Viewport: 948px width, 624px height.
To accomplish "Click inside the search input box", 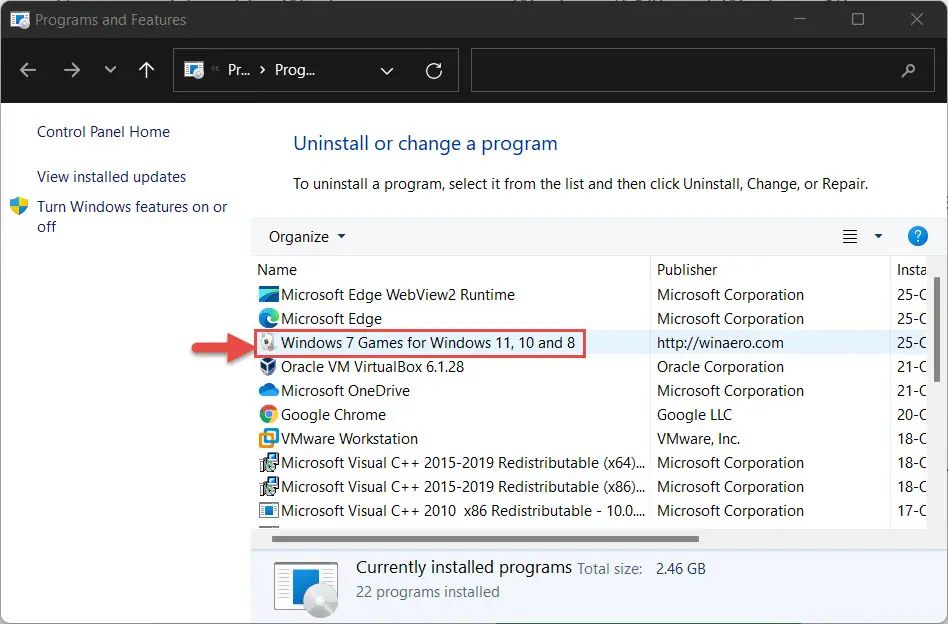I will coord(683,70).
